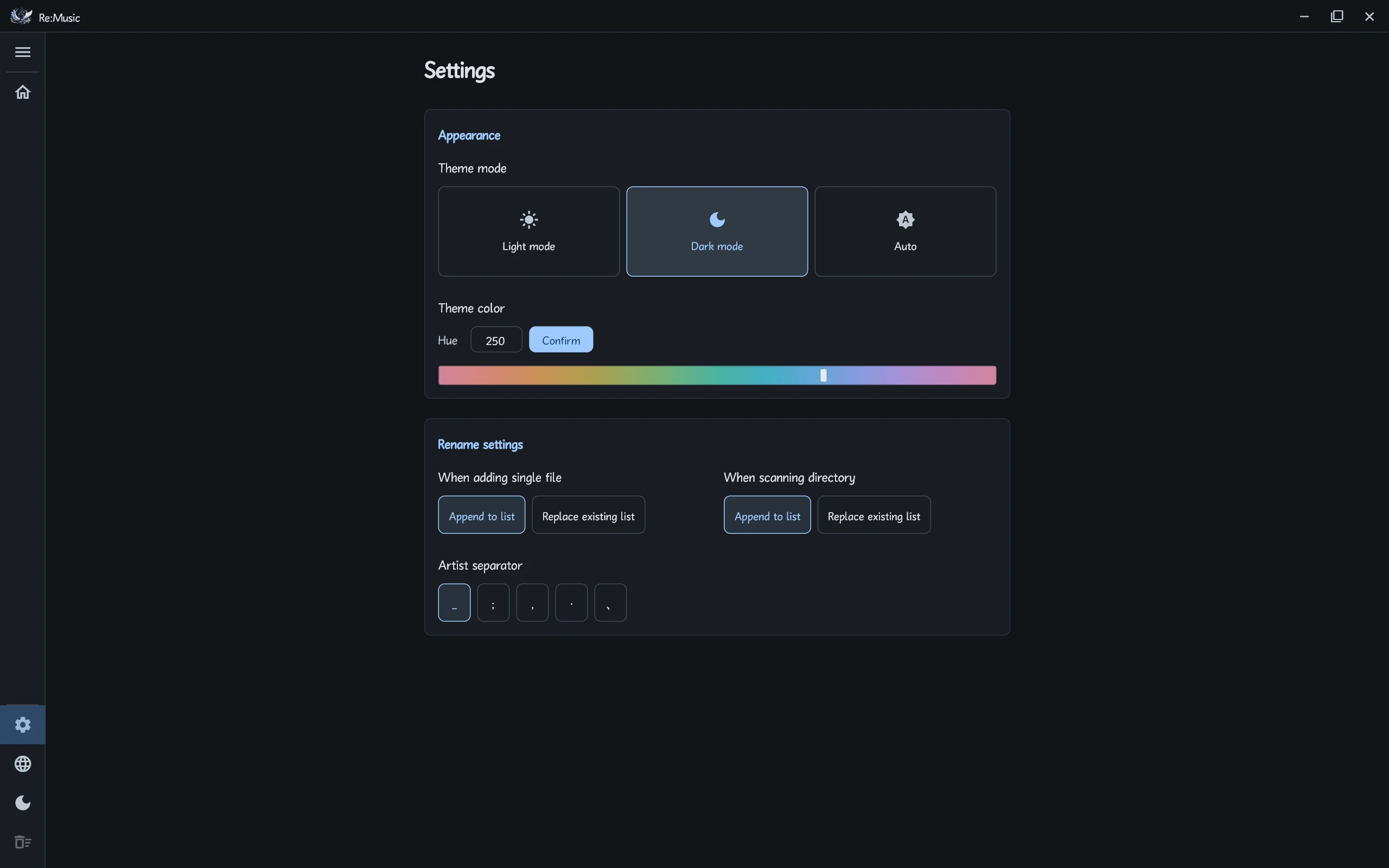Viewport: 1389px width, 868px height.
Task: Select Dark mode theme
Action: pos(717,231)
